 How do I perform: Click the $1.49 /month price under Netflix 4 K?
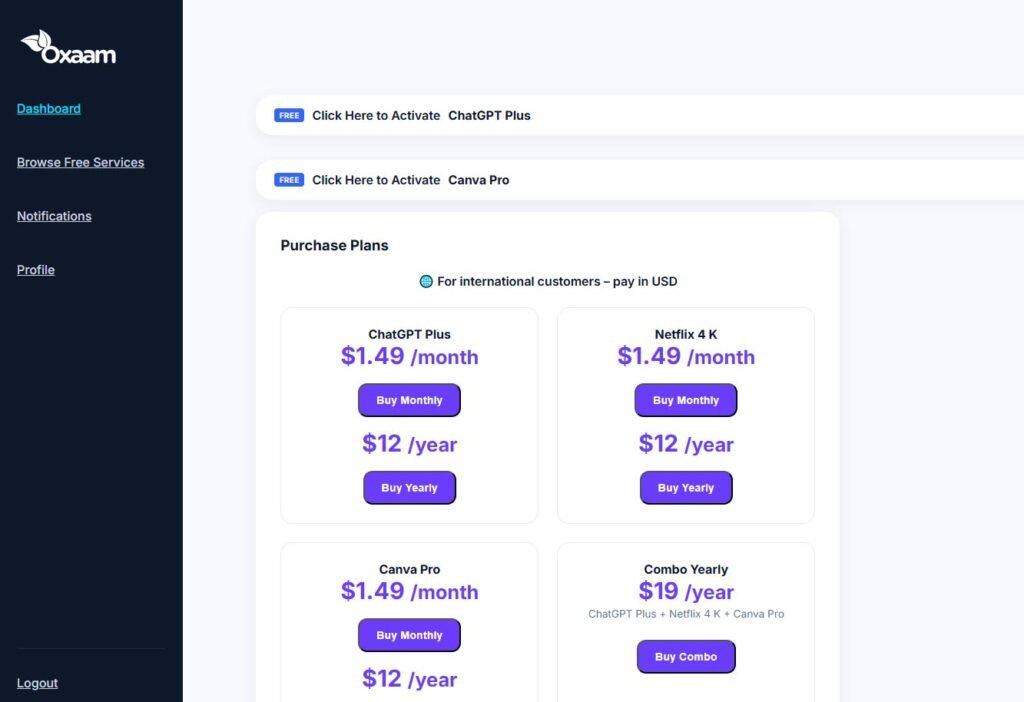coord(686,357)
